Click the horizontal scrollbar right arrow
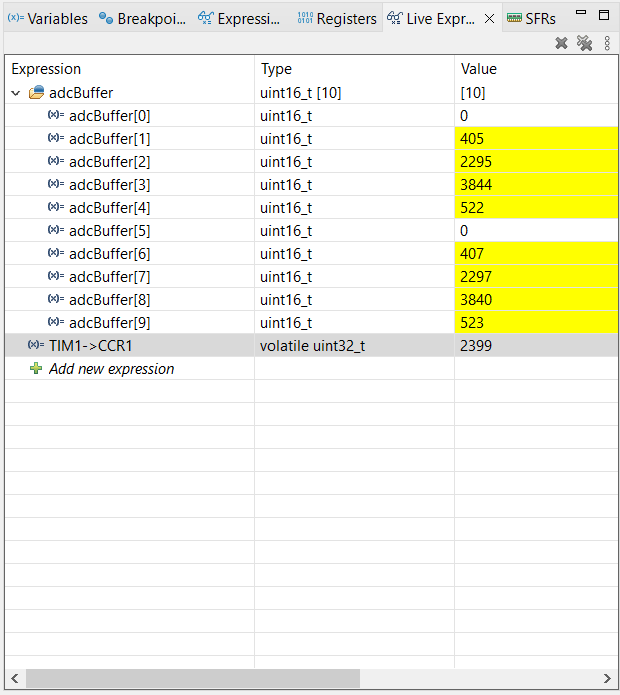Image resolution: width=620 pixels, height=695 pixels. click(x=607, y=678)
